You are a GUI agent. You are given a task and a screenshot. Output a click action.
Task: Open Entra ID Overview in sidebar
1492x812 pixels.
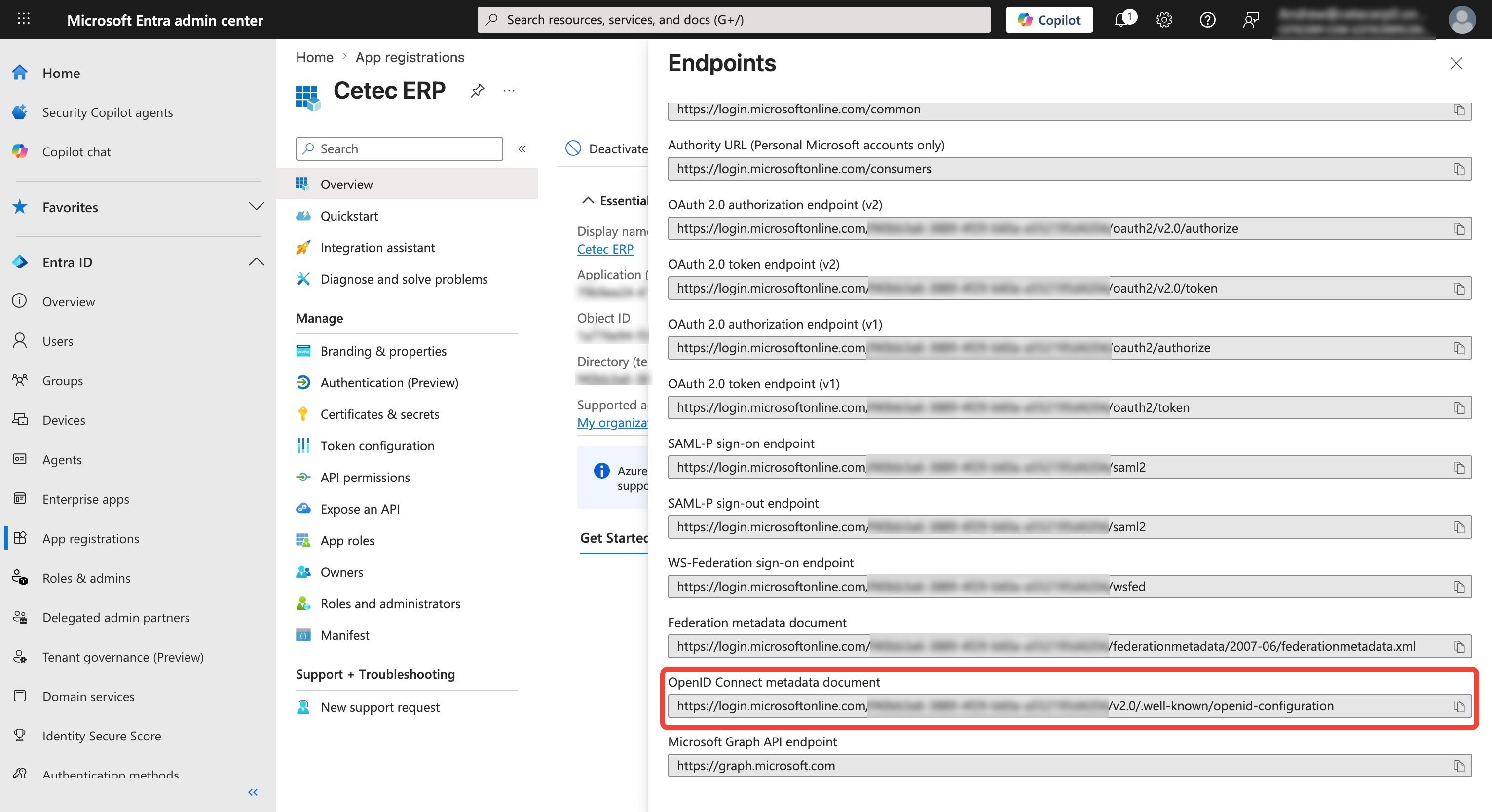tap(69, 302)
